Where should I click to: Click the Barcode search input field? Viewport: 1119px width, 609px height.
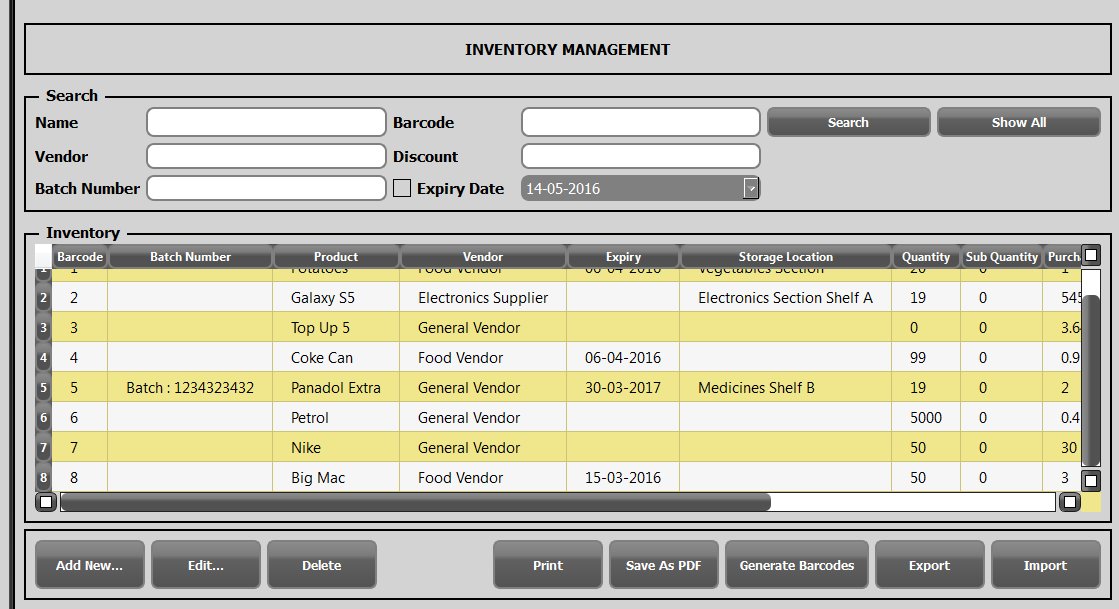[640, 122]
